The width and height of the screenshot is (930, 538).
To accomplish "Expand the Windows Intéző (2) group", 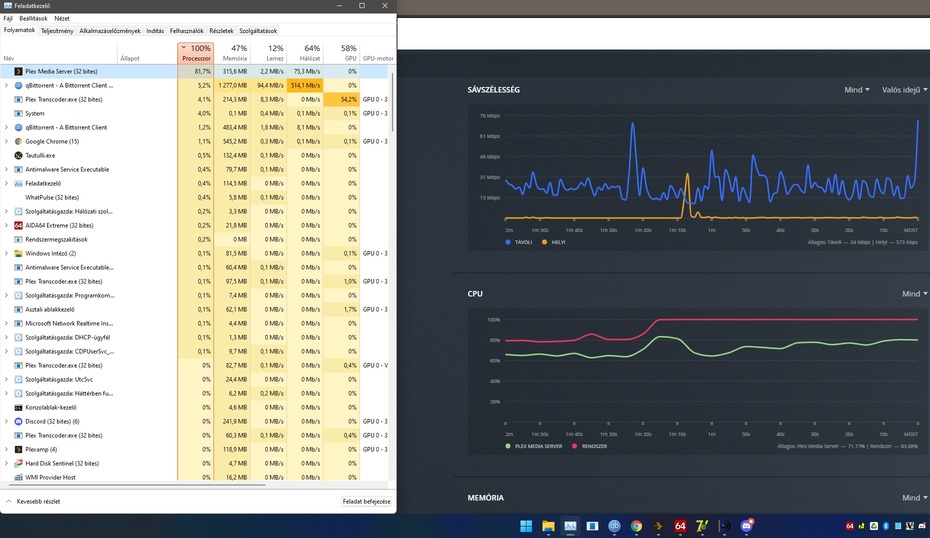I will (x=7, y=253).
